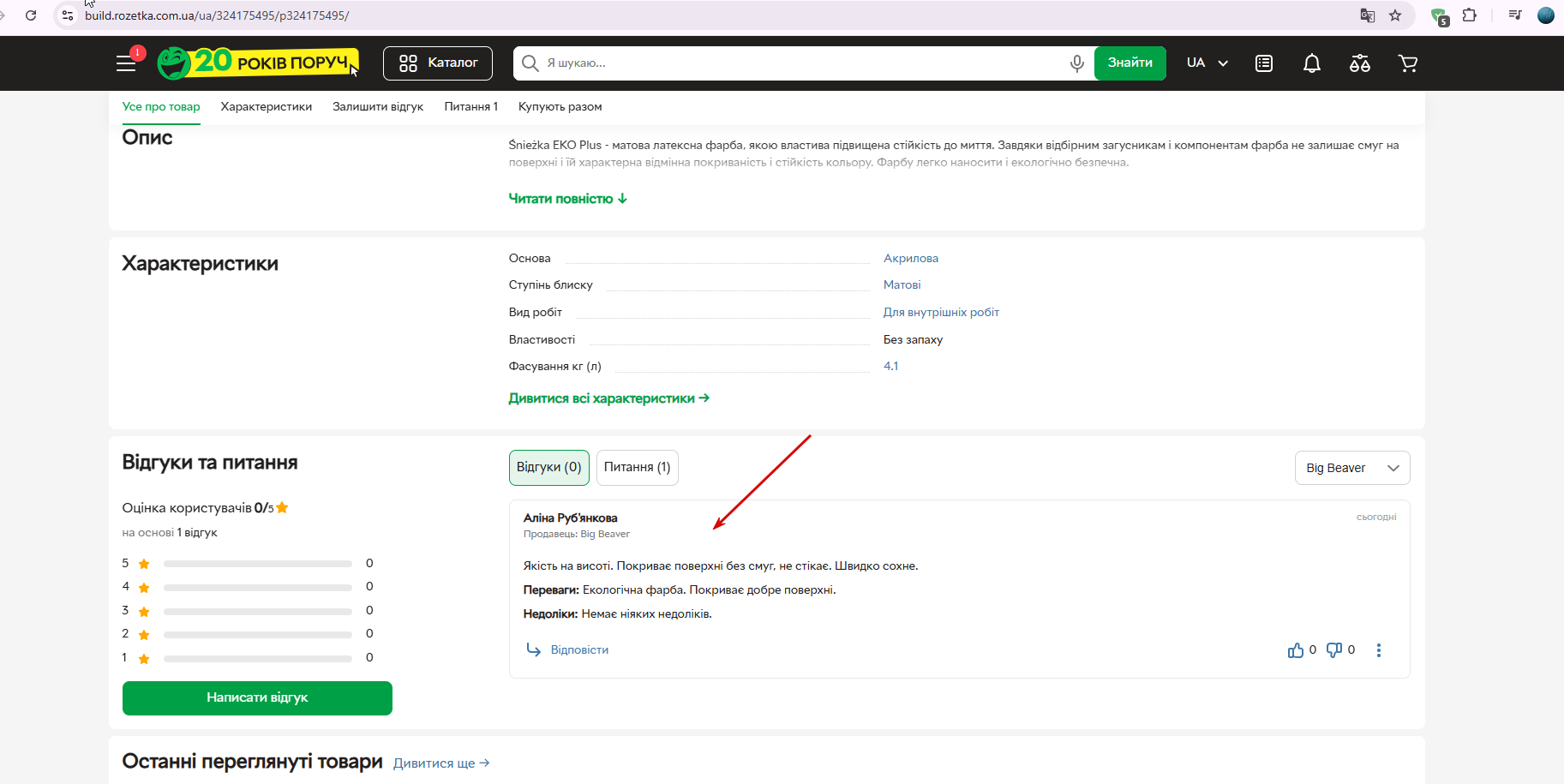Click the сьогодні review date
The height and width of the screenshot is (784, 1564).
pos(1376,517)
